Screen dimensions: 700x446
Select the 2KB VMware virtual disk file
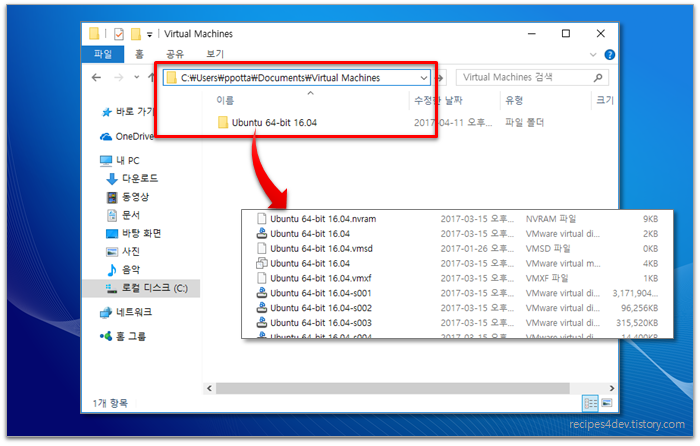[x=303, y=234]
